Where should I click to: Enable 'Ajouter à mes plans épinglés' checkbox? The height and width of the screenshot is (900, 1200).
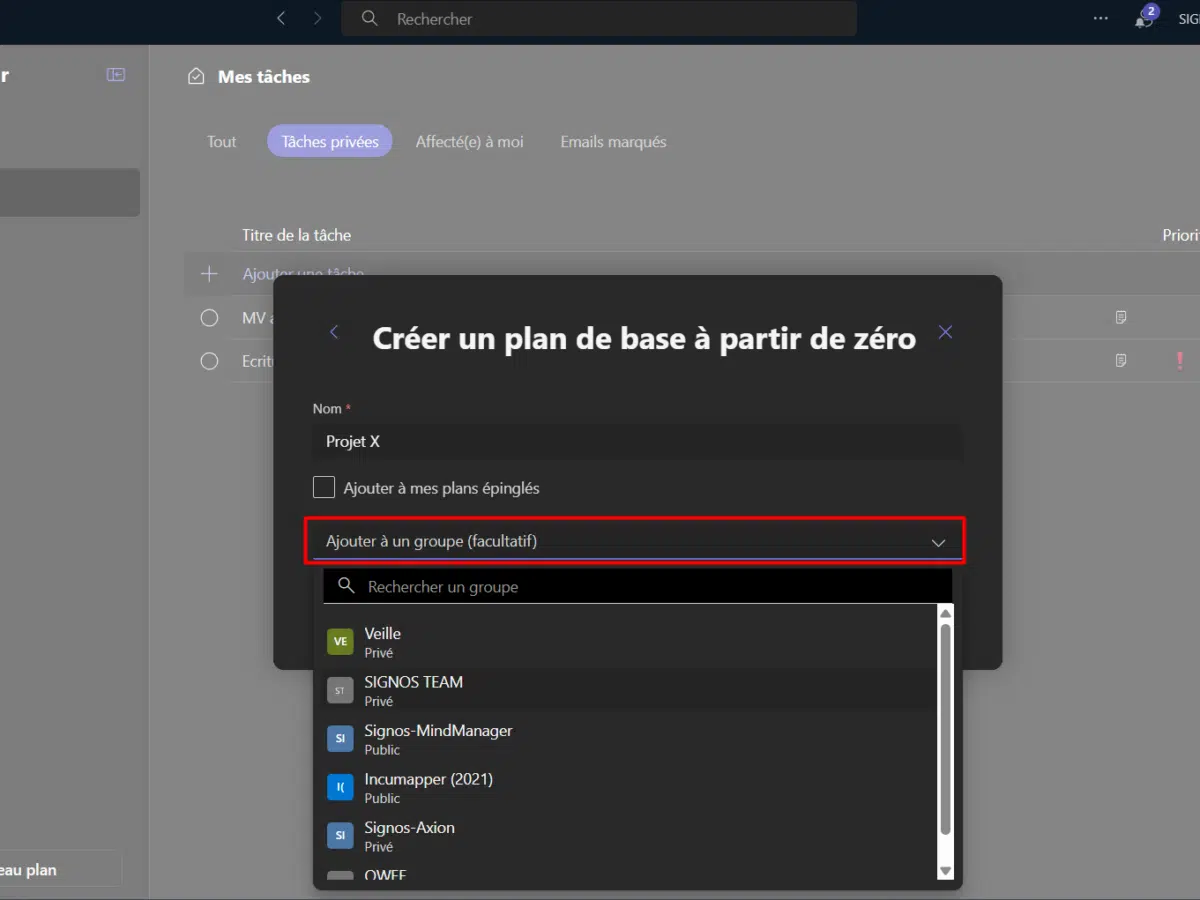click(324, 487)
